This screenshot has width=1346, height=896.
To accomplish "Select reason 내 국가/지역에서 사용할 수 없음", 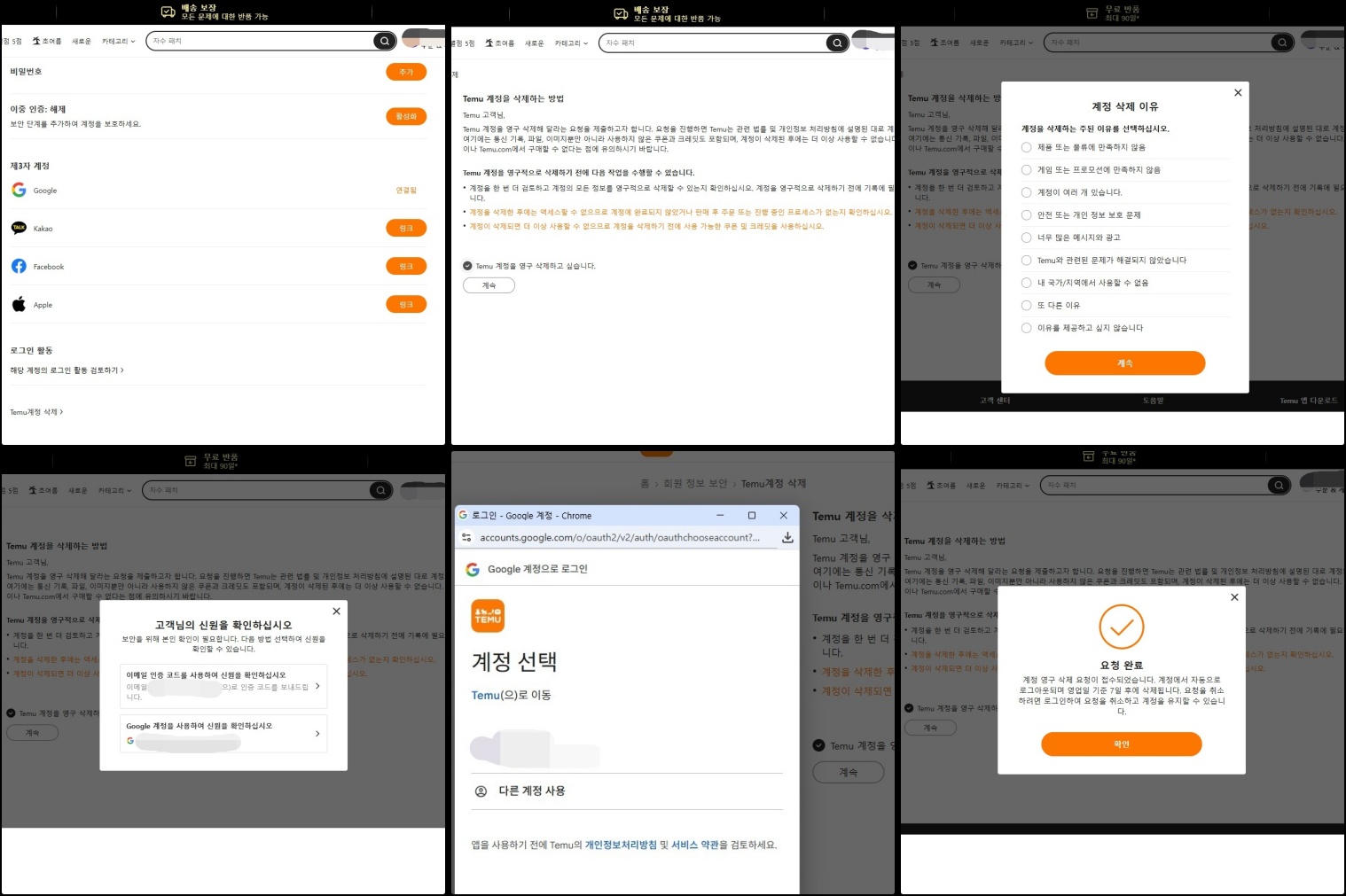I will pos(1027,283).
